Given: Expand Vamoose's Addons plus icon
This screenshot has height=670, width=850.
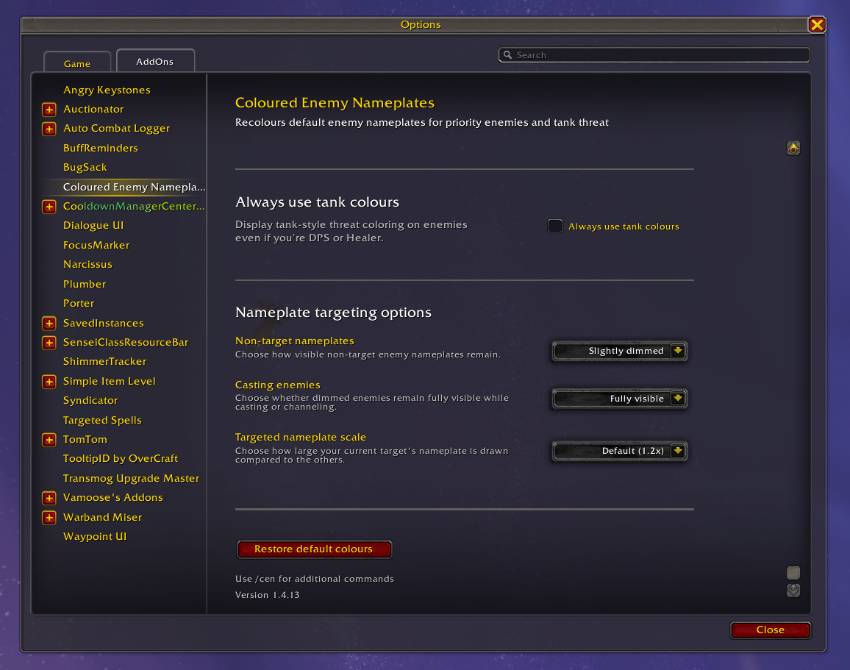Looking at the screenshot, I should click(x=49, y=498).
